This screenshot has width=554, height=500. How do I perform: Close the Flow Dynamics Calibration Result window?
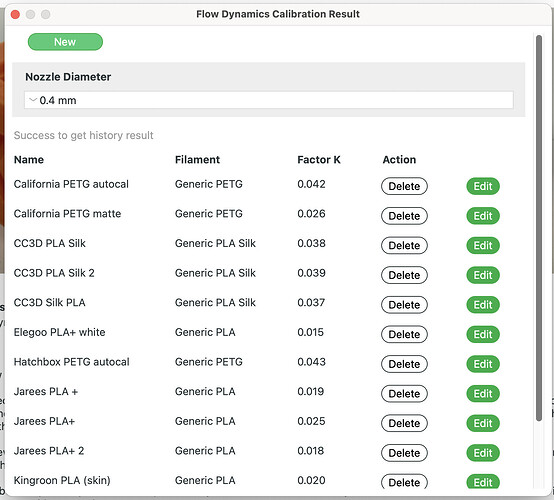(15, 14)
